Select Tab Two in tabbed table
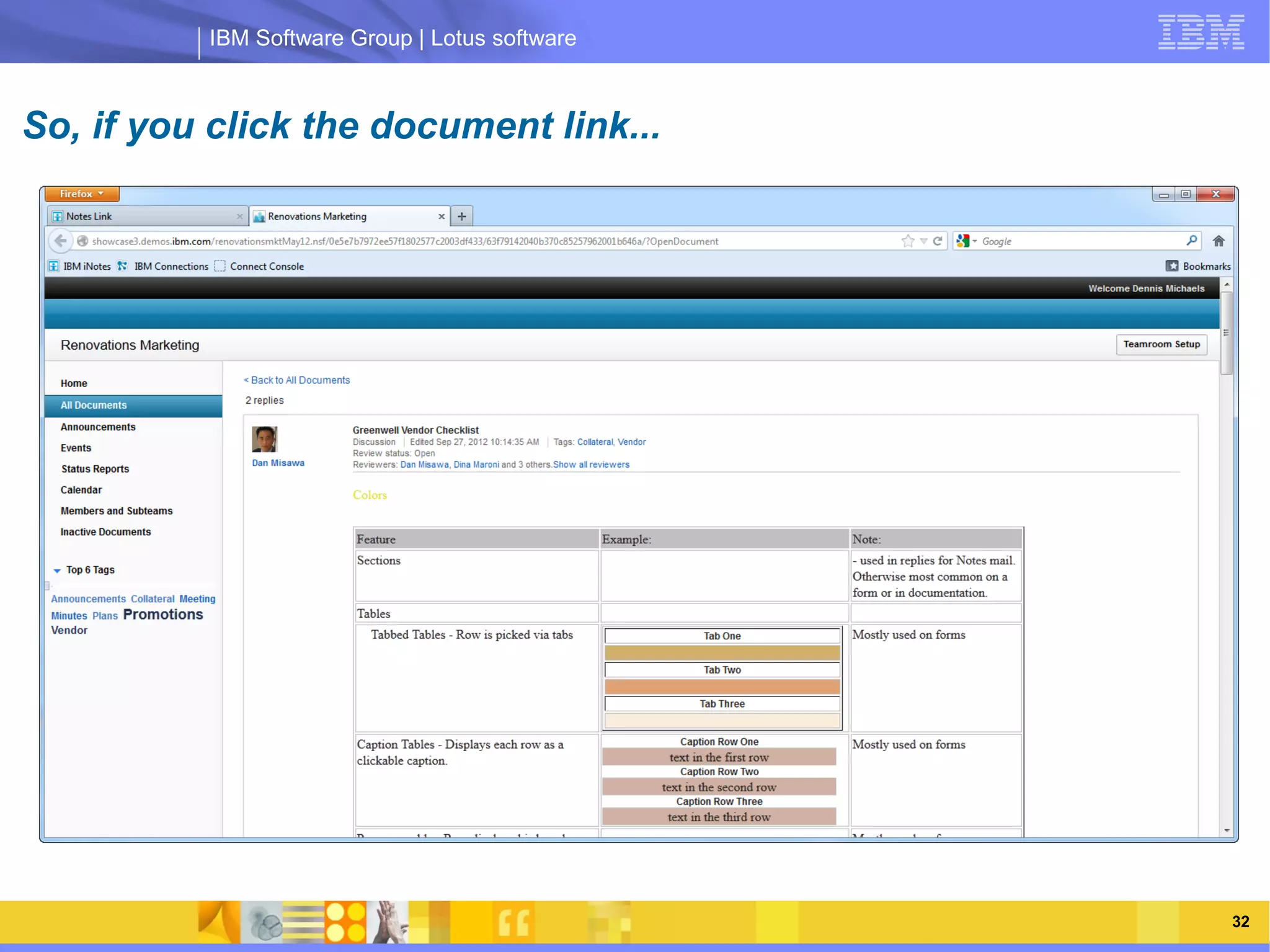1270x952 pixels. click(x=722, y=670)
